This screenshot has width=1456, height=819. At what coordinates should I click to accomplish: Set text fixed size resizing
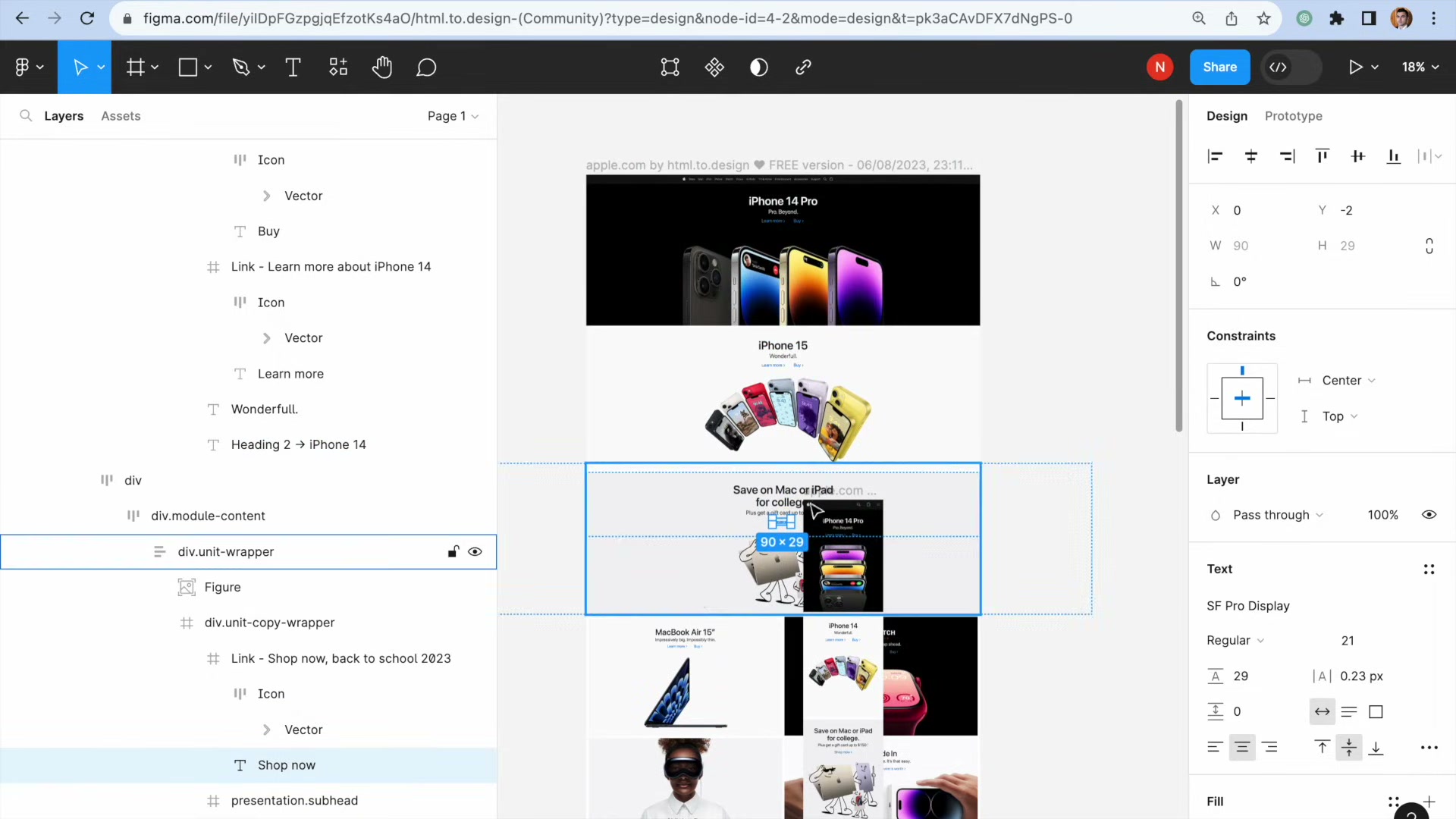pos(1376,712)
